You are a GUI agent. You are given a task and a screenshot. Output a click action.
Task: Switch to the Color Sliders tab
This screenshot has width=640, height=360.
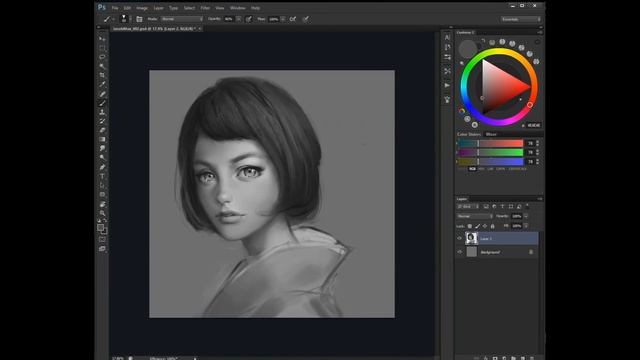tap(469, 134)
